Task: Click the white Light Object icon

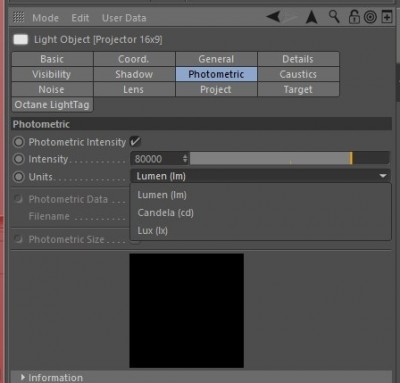Action: point(21,40)
